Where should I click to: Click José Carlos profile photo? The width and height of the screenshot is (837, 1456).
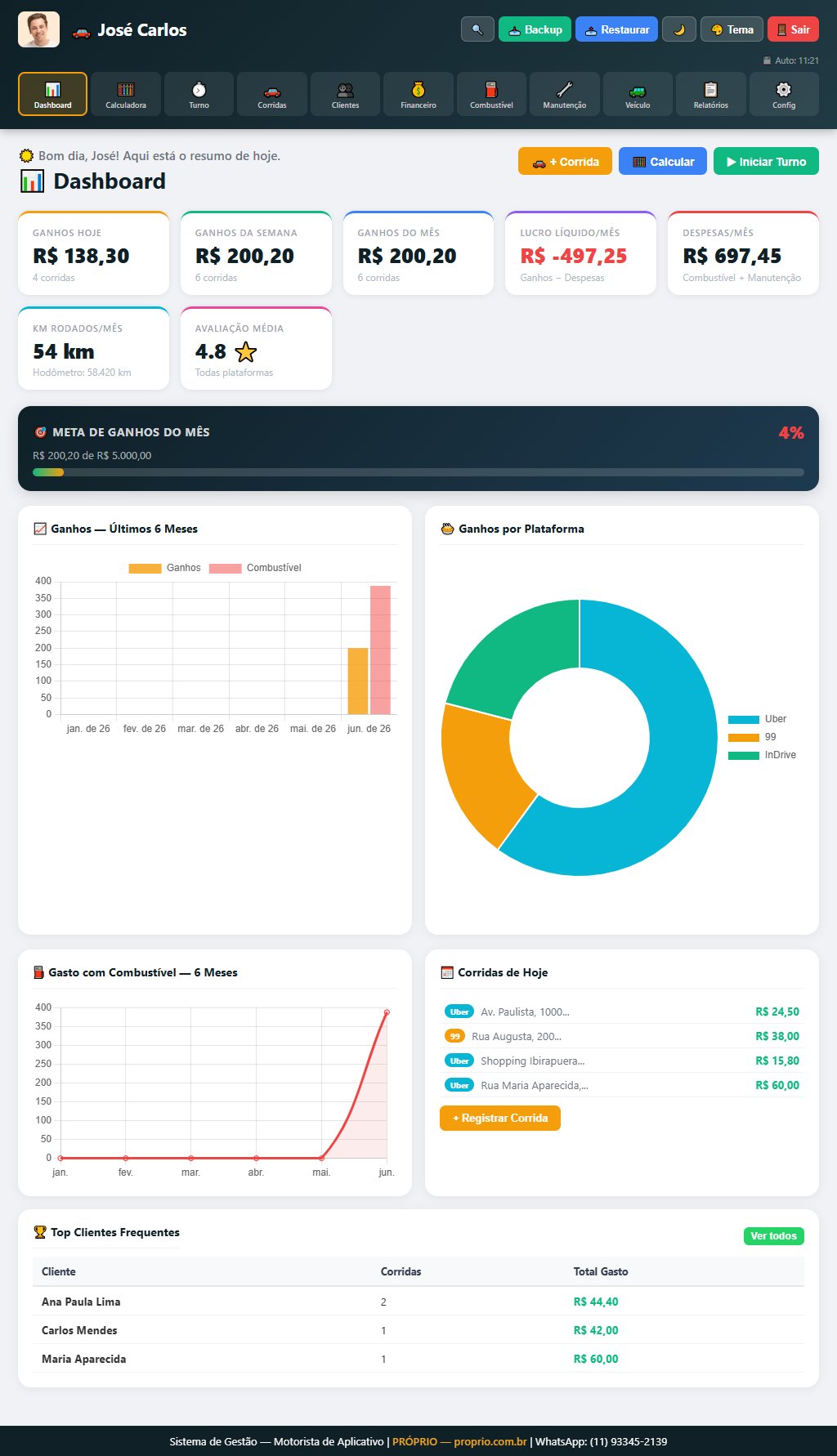(38, 29)
